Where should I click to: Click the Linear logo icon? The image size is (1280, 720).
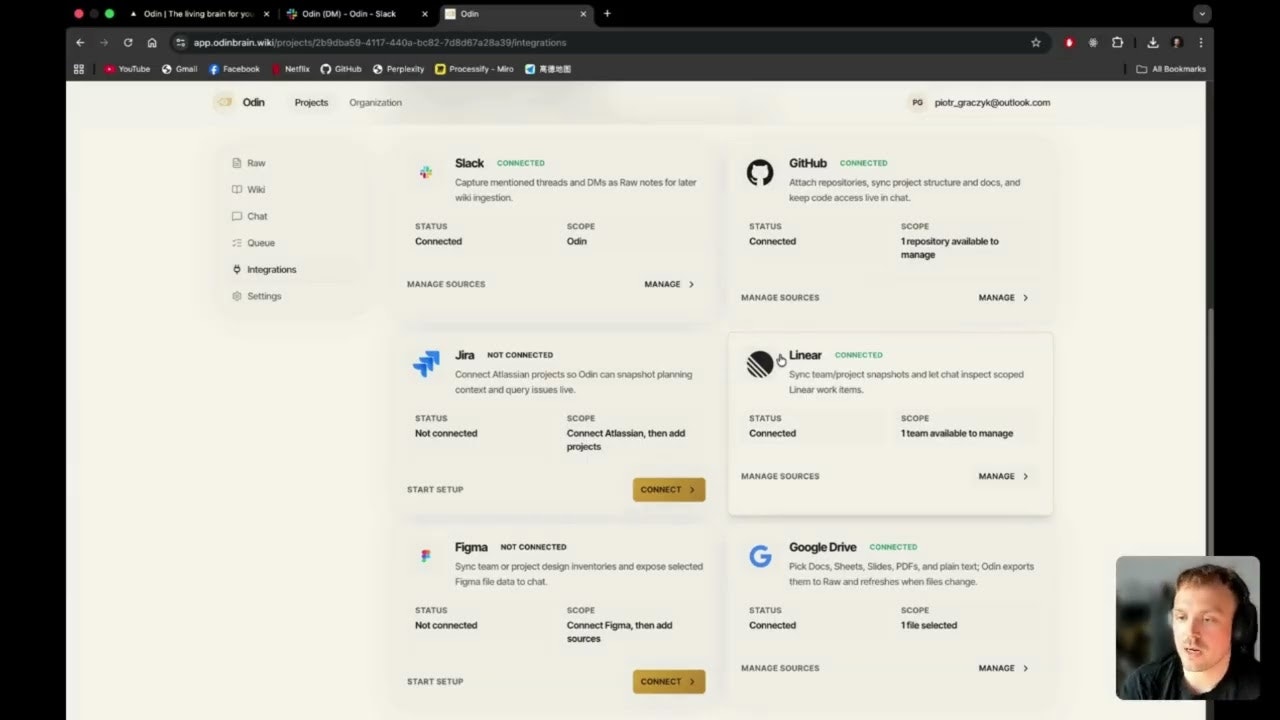760,364
